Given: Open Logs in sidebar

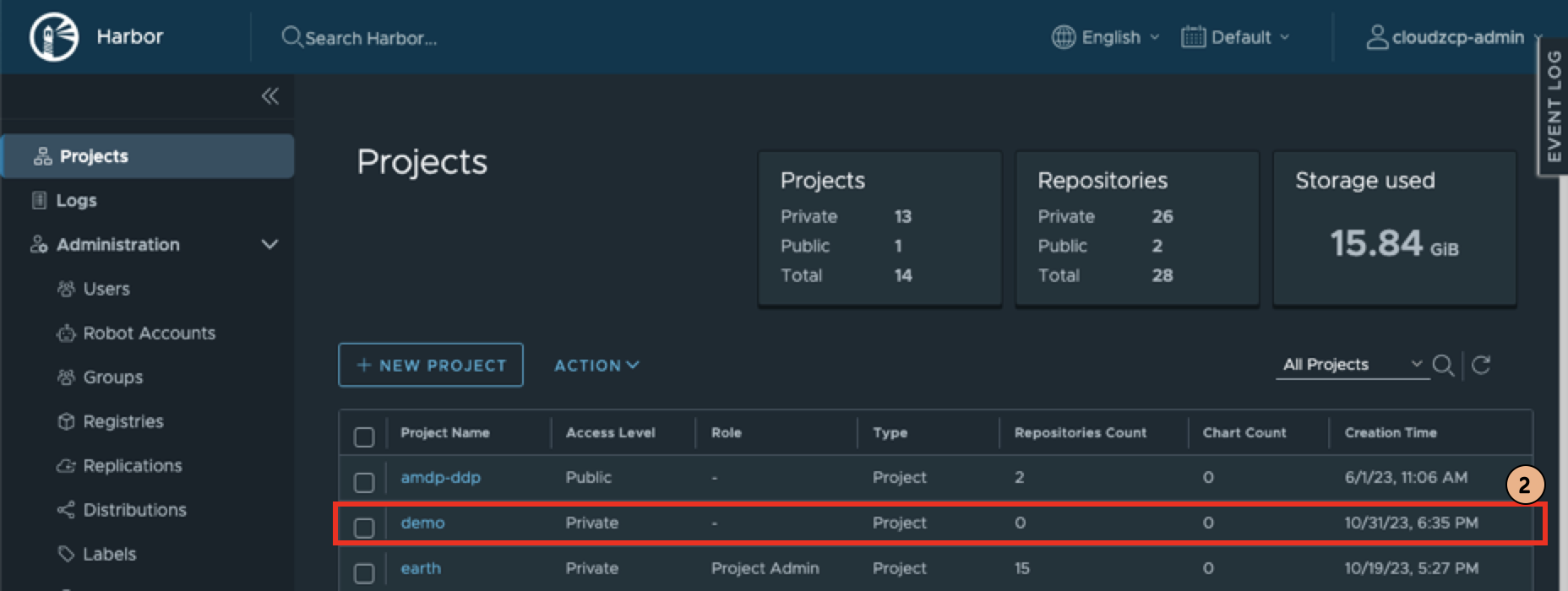Looking at the screenshot, I should [76, 200].
